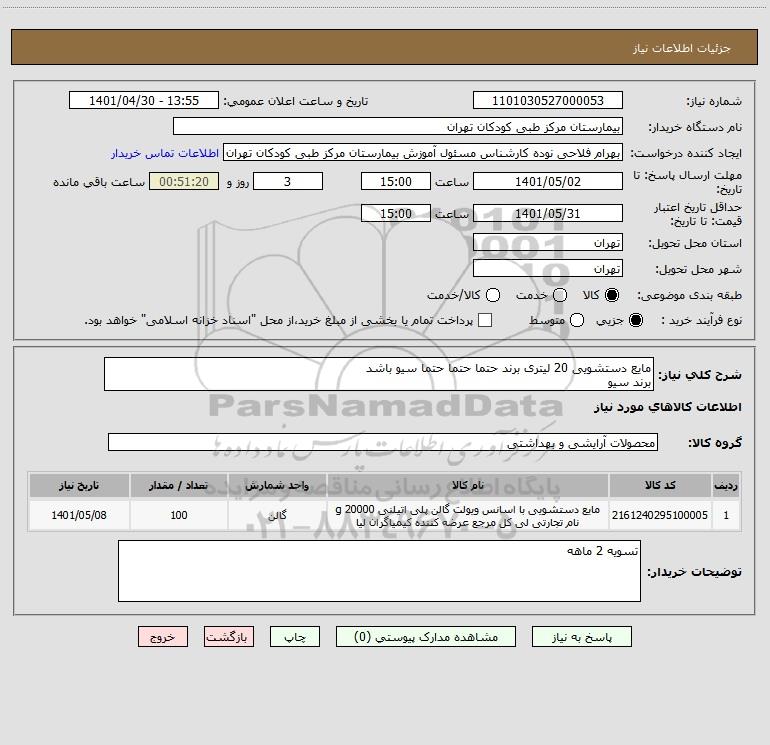Image resolution: width=770 pixels, height=745 pixels.
Task: Click the اطلاعات کالاهای مورد نیاز heading
Action: (x=668, y=407)
